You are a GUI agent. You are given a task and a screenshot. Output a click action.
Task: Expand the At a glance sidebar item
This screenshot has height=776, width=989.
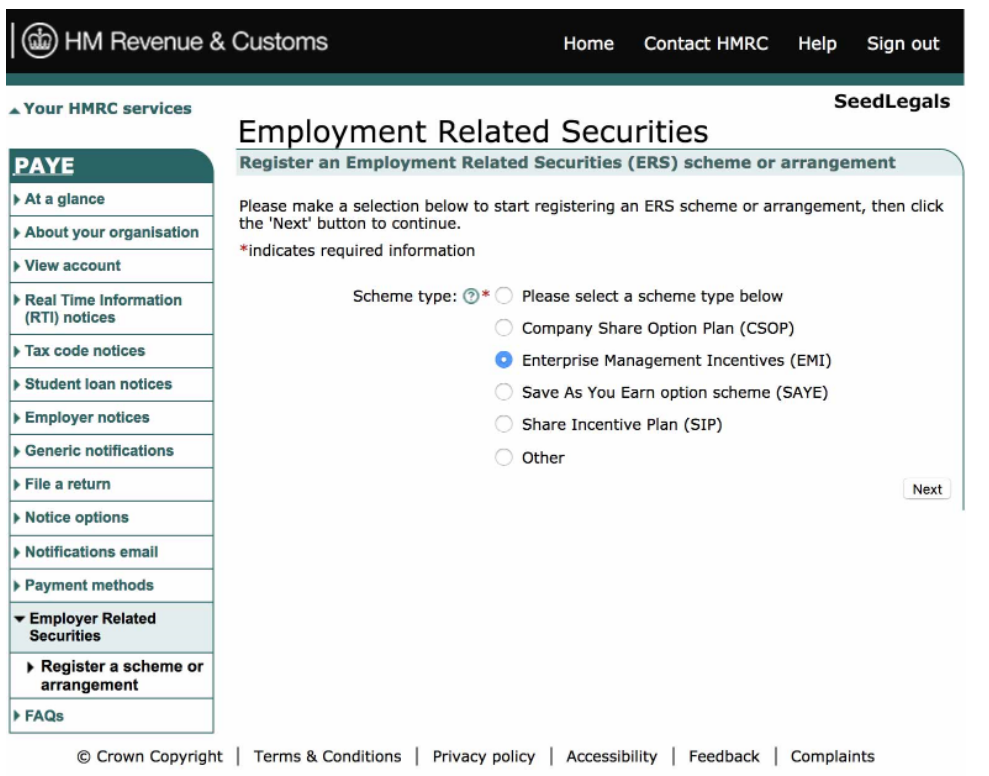64,199
